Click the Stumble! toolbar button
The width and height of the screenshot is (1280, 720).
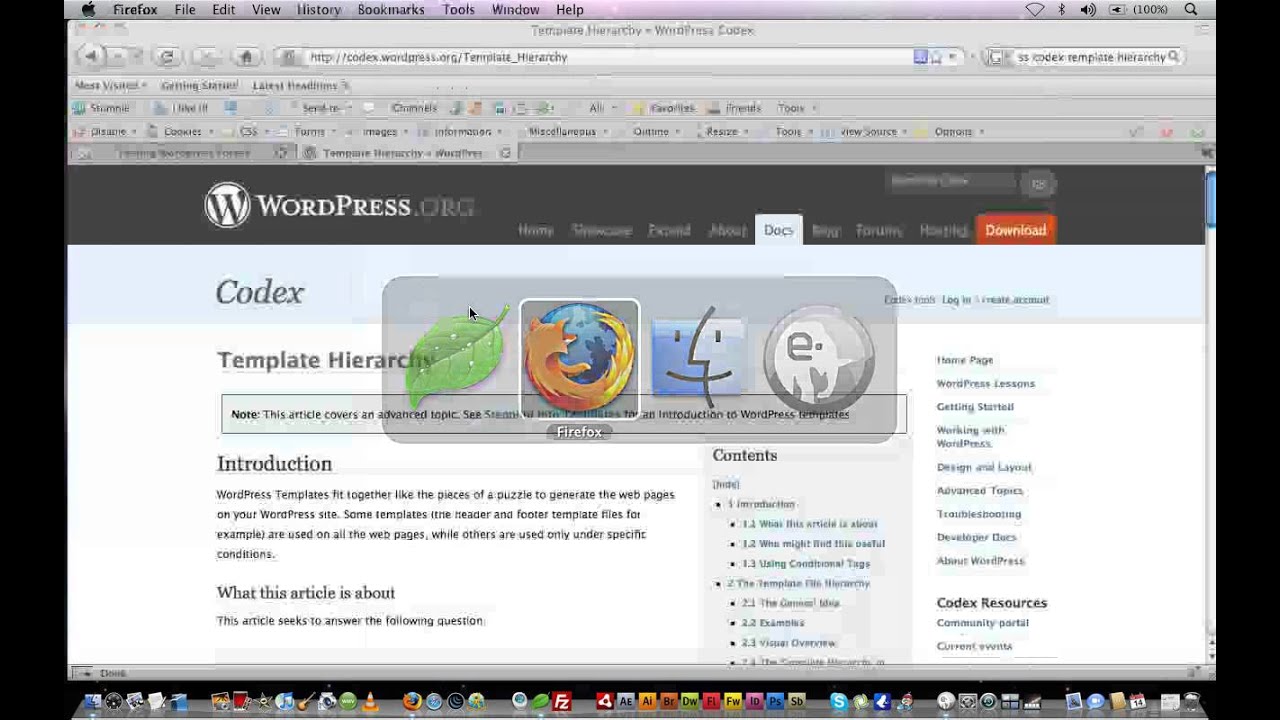(102, 108)
